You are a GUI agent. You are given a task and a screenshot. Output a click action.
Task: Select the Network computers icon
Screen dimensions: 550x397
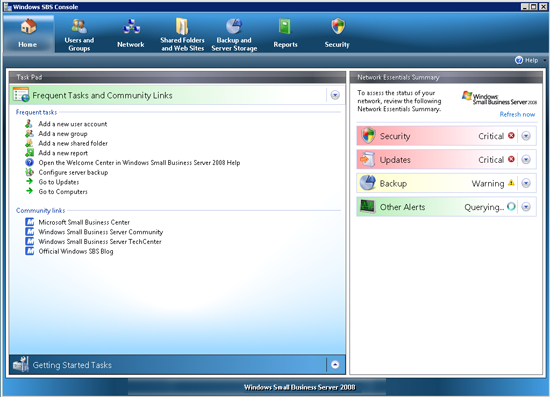pos(131,26)
